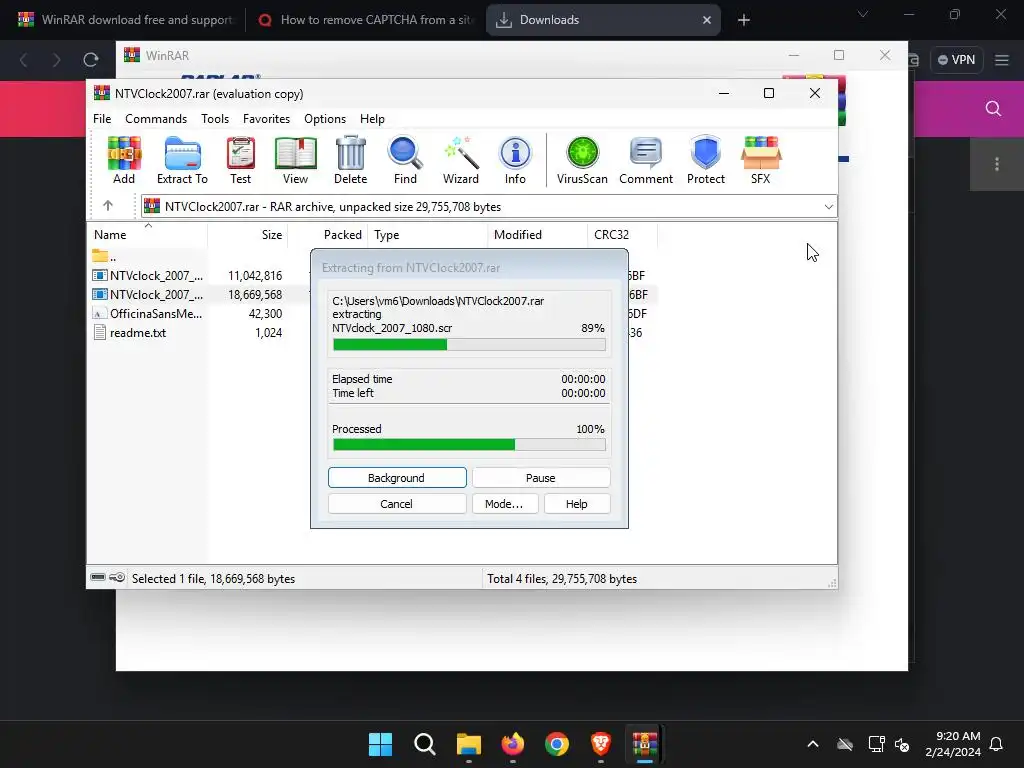The width and height of the screenshot is (1024, 768).
Task: Open the Tools menu
Action: click(x=215, y=119)
